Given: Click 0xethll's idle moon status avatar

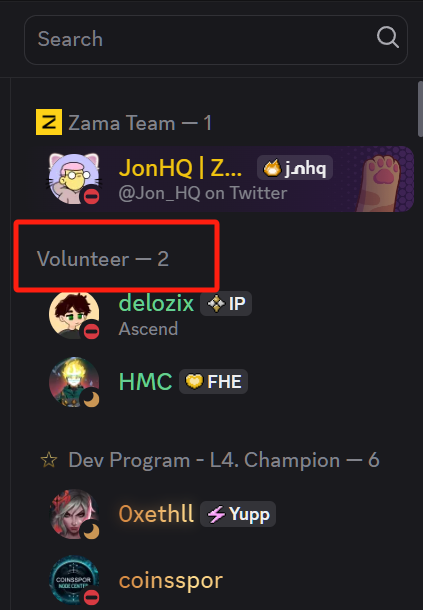Looking at the screenshot, I should click(74, 514).
